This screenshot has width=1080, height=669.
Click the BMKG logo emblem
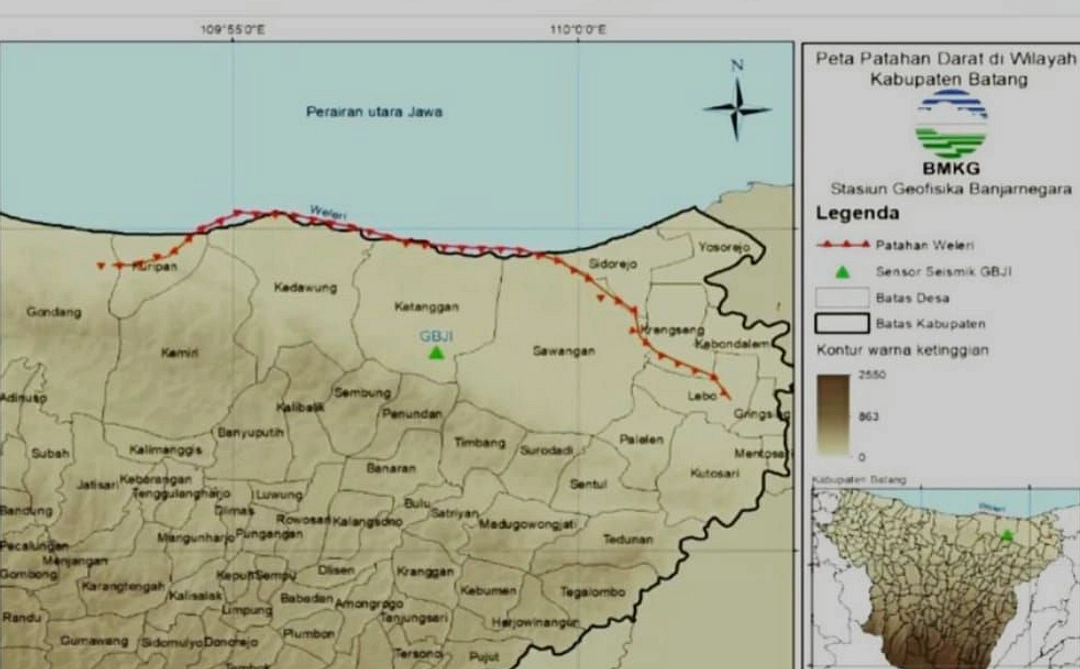[951, 124]
